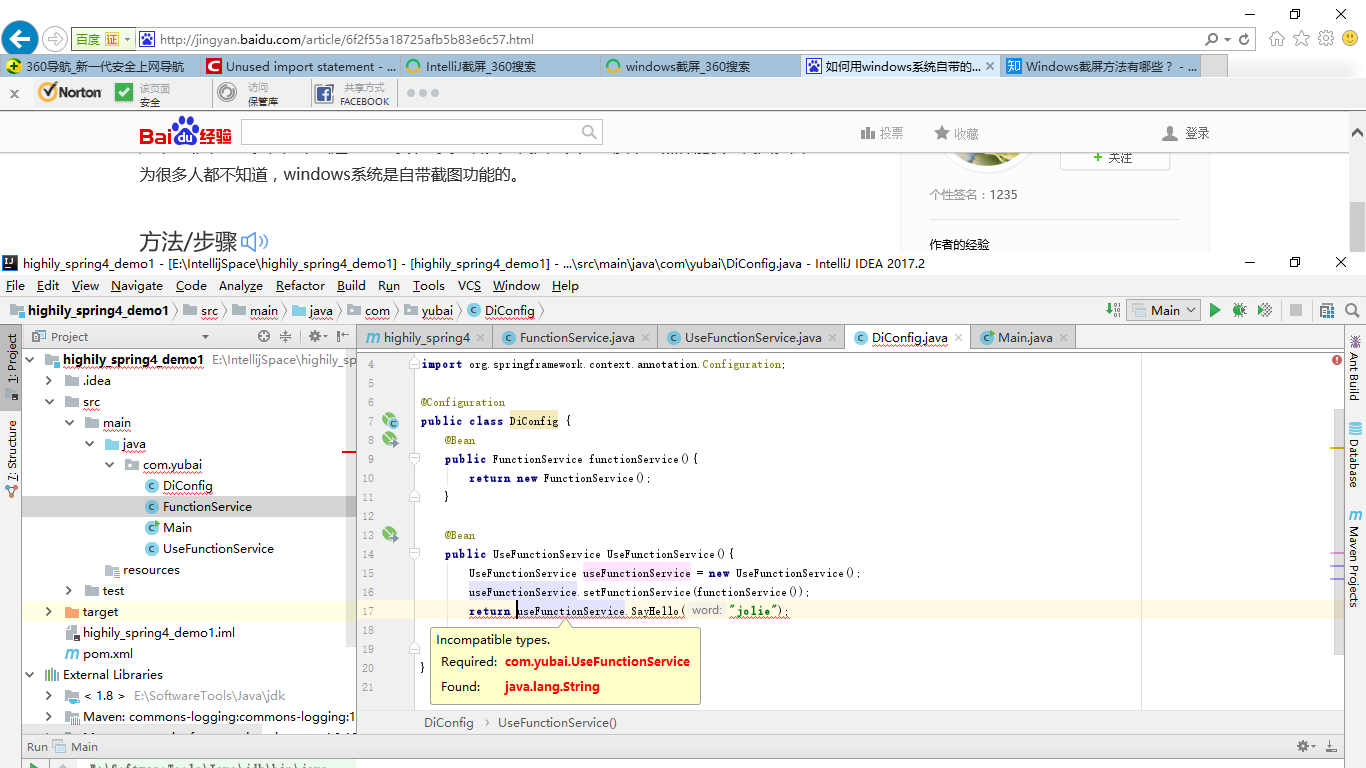Expand External Libraries node
This screenshot has height=768, width=1366.
29,675
